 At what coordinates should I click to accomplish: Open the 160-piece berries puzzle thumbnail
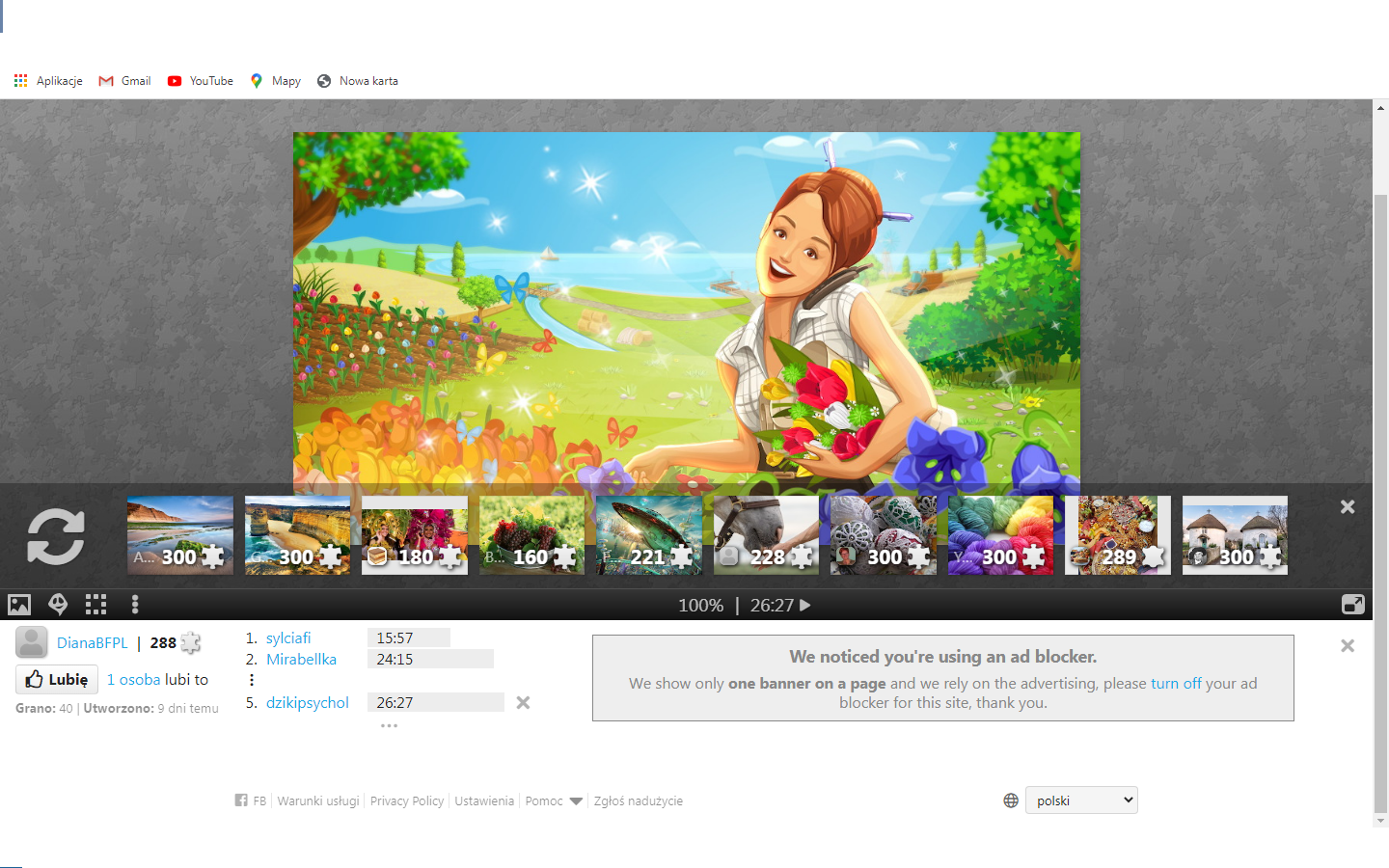click(x=531, y=535)
